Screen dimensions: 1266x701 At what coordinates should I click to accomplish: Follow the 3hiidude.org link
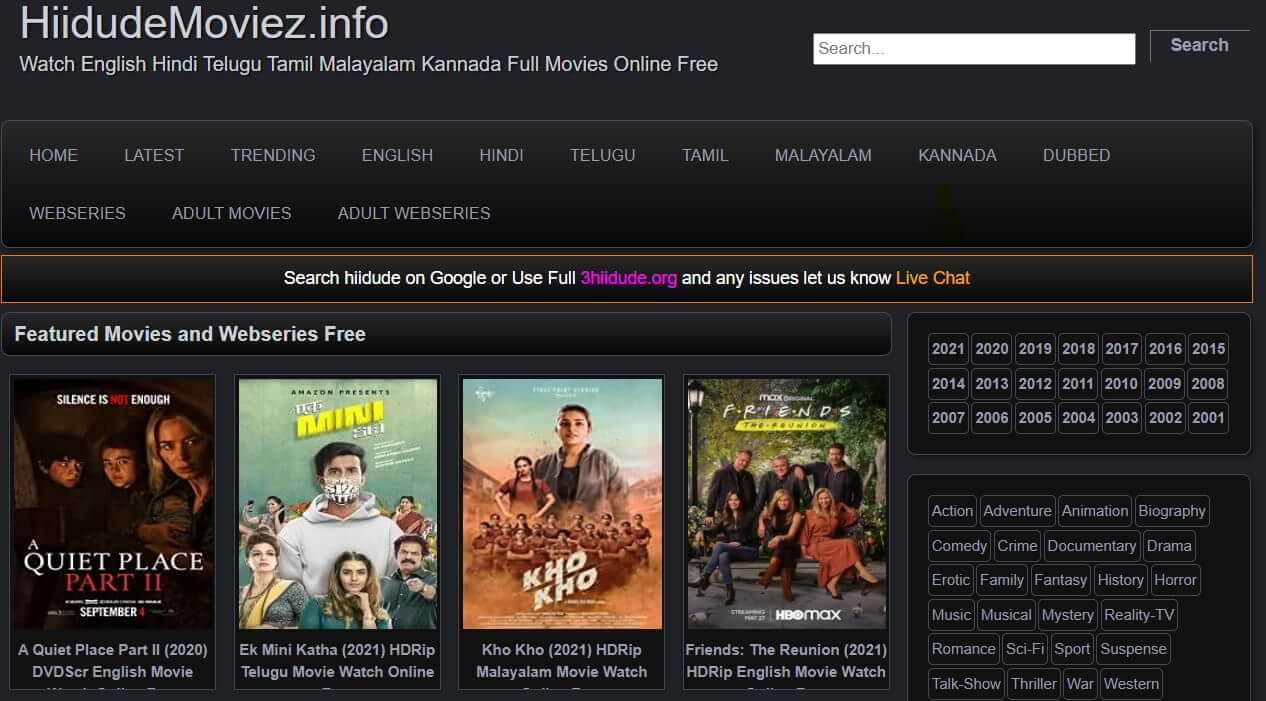tap(629, 278)
